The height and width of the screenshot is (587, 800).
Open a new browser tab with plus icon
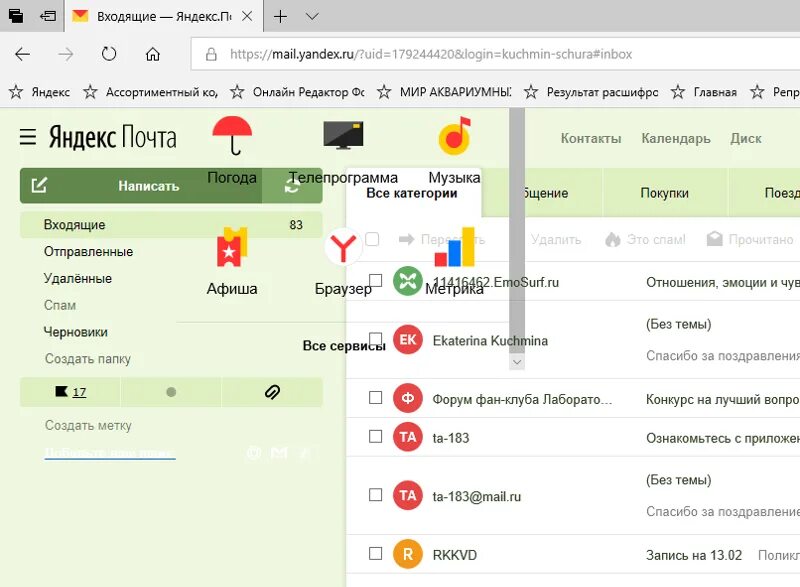pyautogui.click(x=280, y=16)
